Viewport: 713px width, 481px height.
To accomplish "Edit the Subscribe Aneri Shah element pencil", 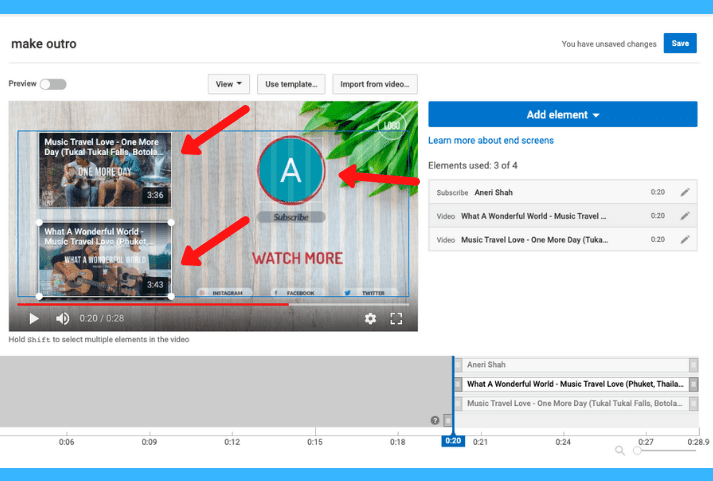I will click(685, 192).
